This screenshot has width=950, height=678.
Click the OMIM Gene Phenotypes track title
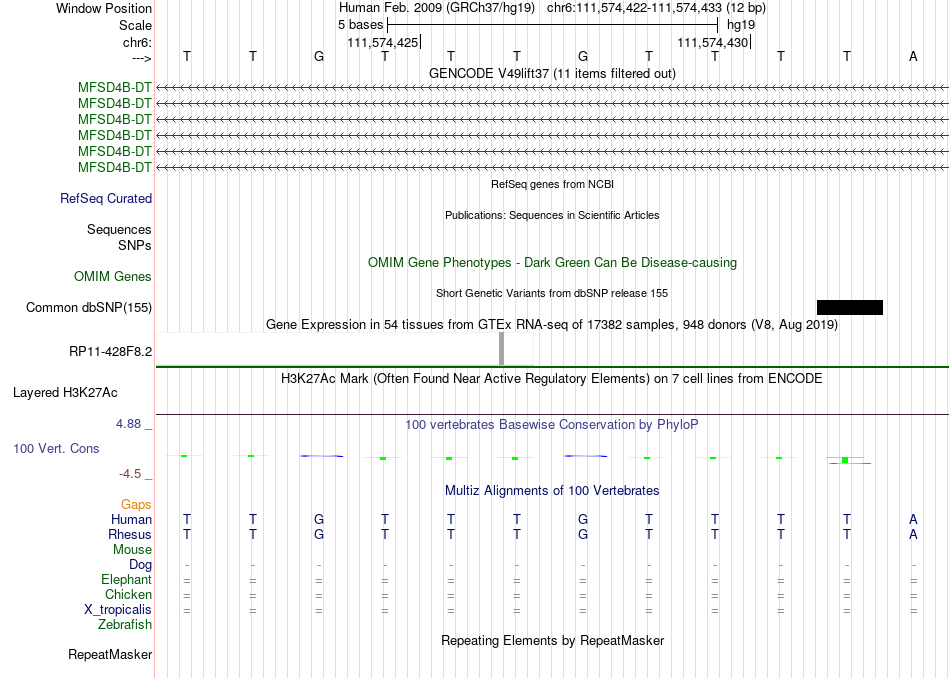(552, 262)
